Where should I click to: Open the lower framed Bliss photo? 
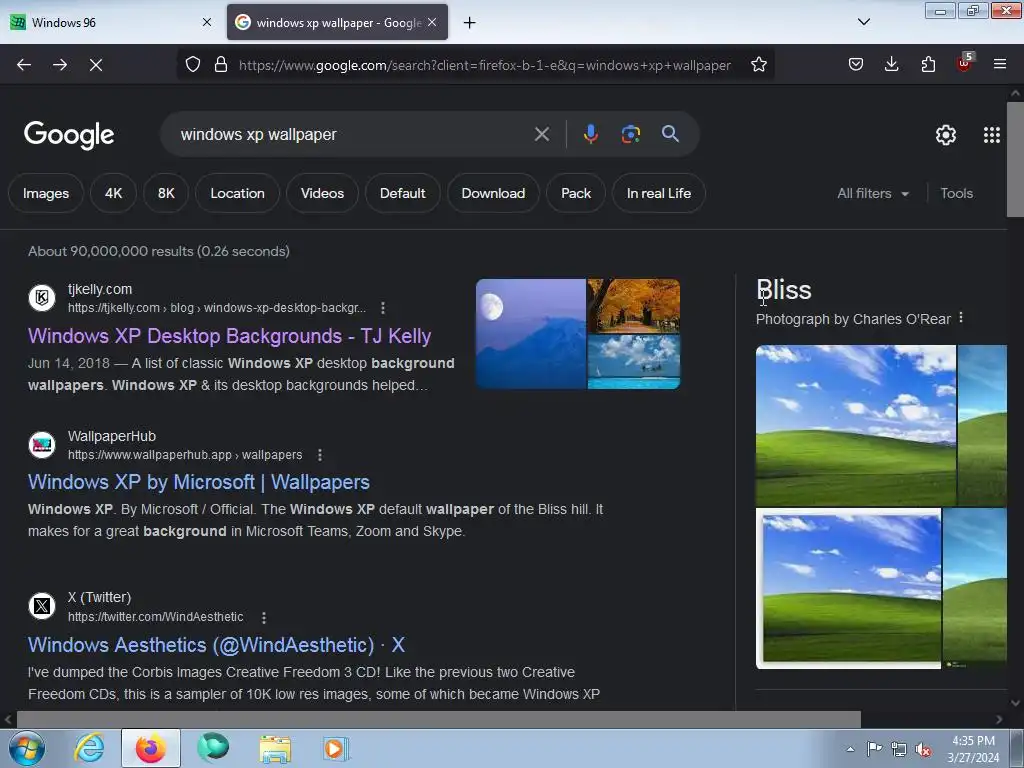(x=848, y=588)
